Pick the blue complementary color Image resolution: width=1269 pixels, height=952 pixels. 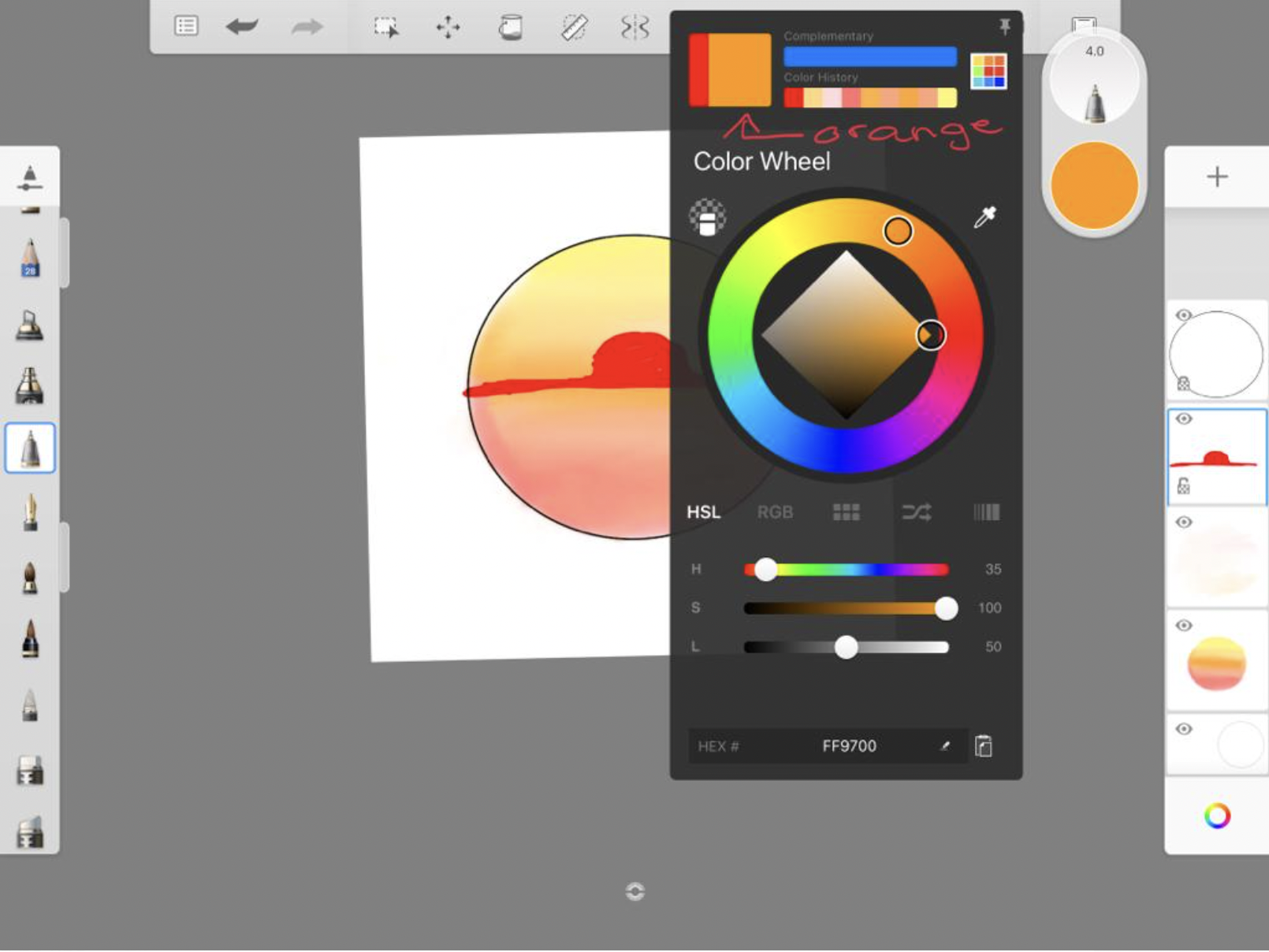pyautogui.click(x=870, y=56)
